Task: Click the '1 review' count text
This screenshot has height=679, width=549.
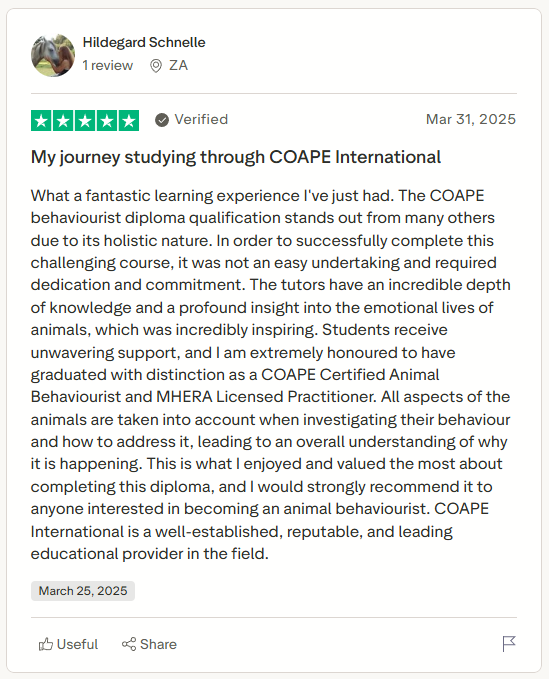Action: click(x=107, y=65)
